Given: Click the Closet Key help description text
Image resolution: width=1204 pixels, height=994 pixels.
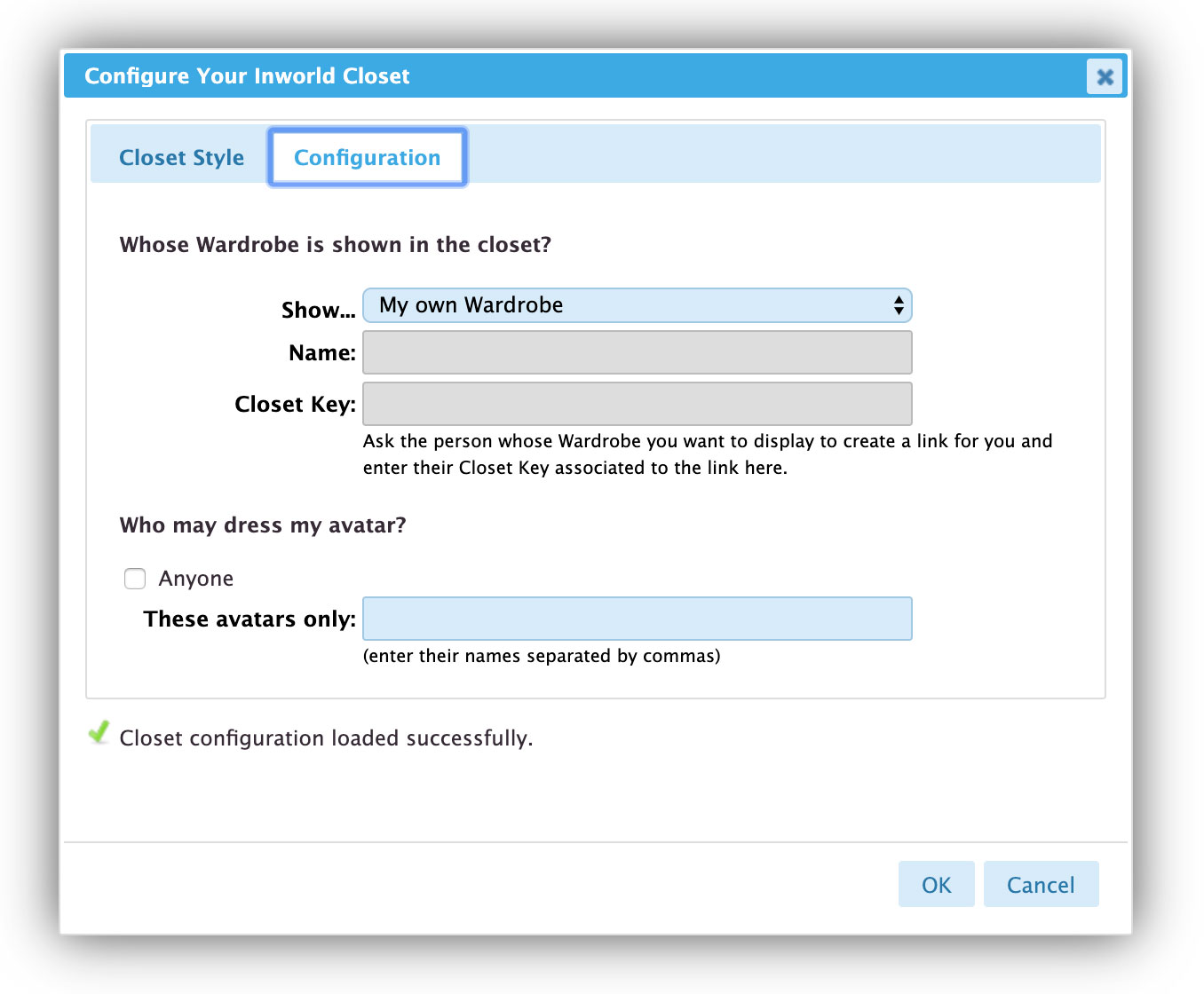Looking at the screenshot, I should [707, 454].
